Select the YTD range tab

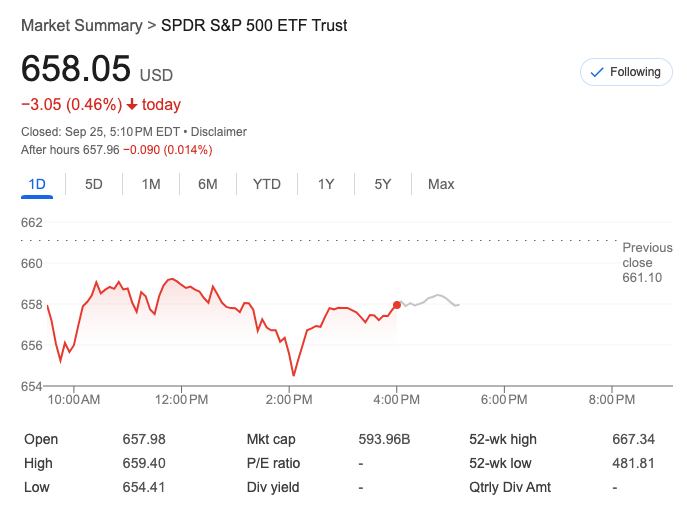tap(267, 184)
